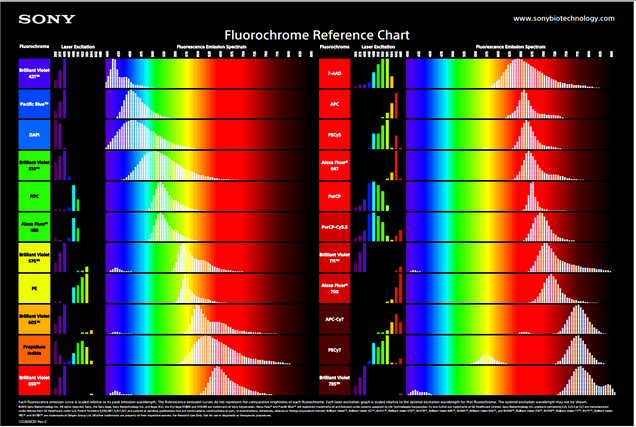Click the PE yellow fluorochrome label
Viewport: 636px width, 427px height.
(x=36, y=289)
